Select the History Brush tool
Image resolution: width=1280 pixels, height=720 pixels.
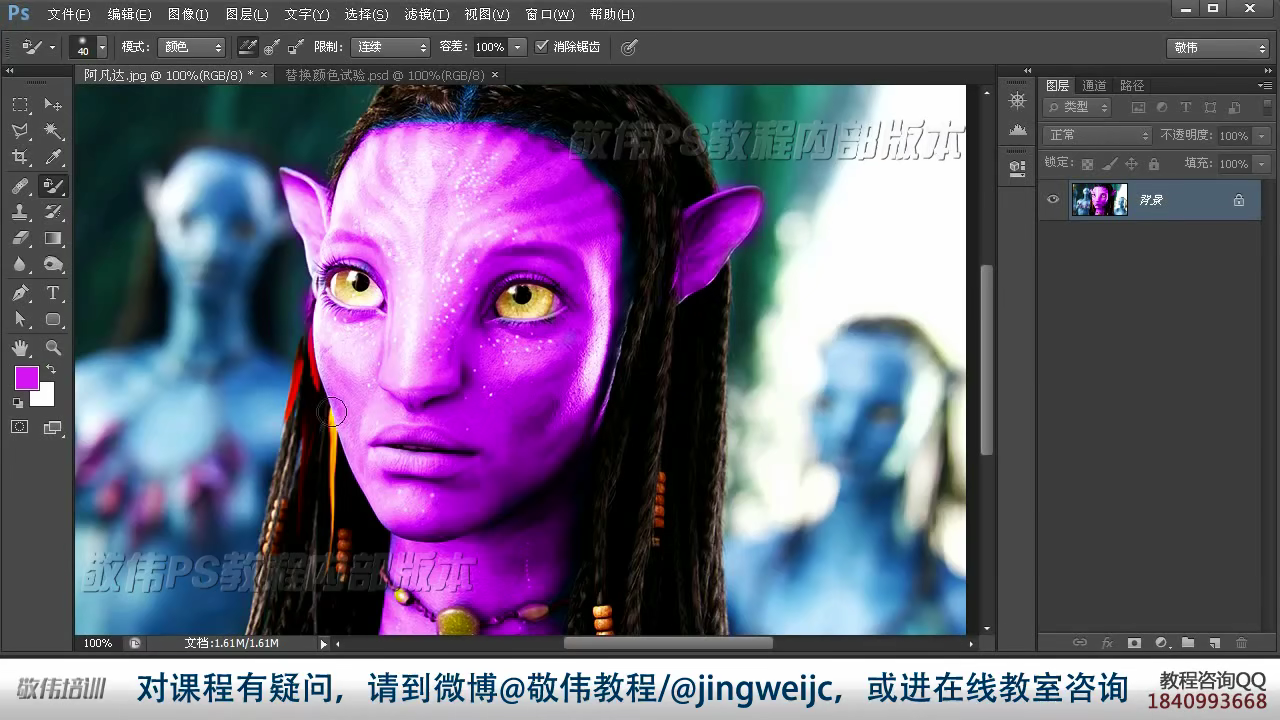click(x=53, y=212)
